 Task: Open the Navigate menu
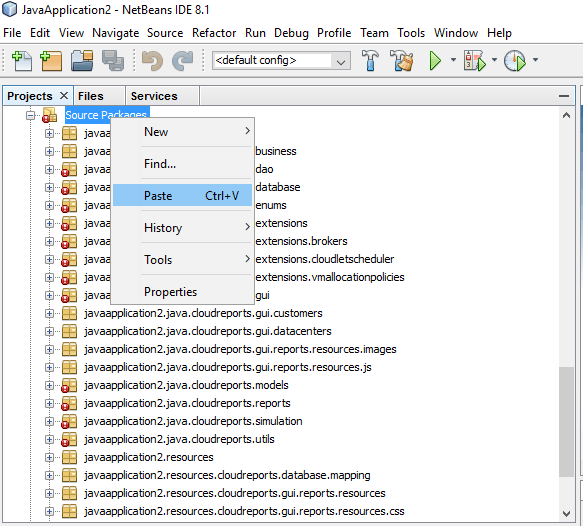click(x=116, y=33)
